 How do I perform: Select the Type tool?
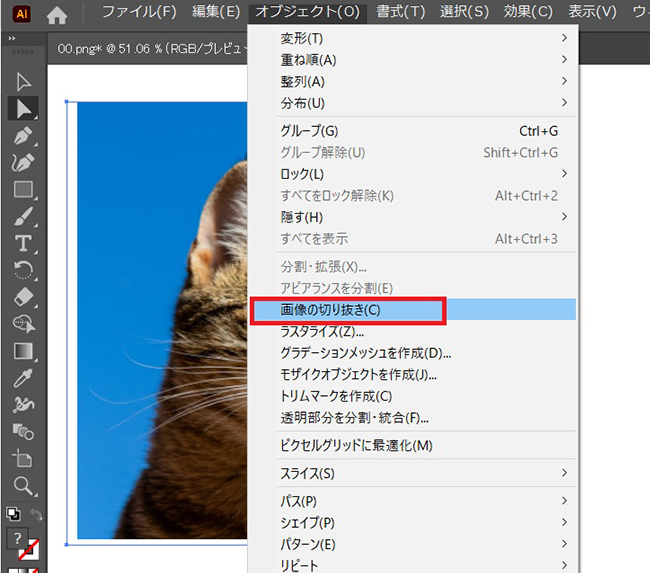(x=23, y=243)
